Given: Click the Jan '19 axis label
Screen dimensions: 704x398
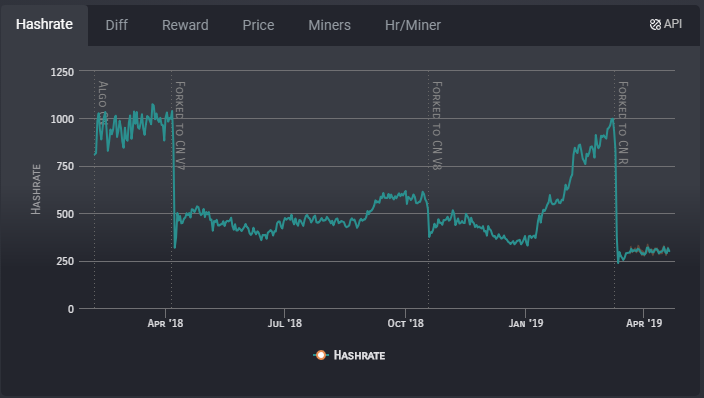Looking at the screenshot, I should coord(526,323).
